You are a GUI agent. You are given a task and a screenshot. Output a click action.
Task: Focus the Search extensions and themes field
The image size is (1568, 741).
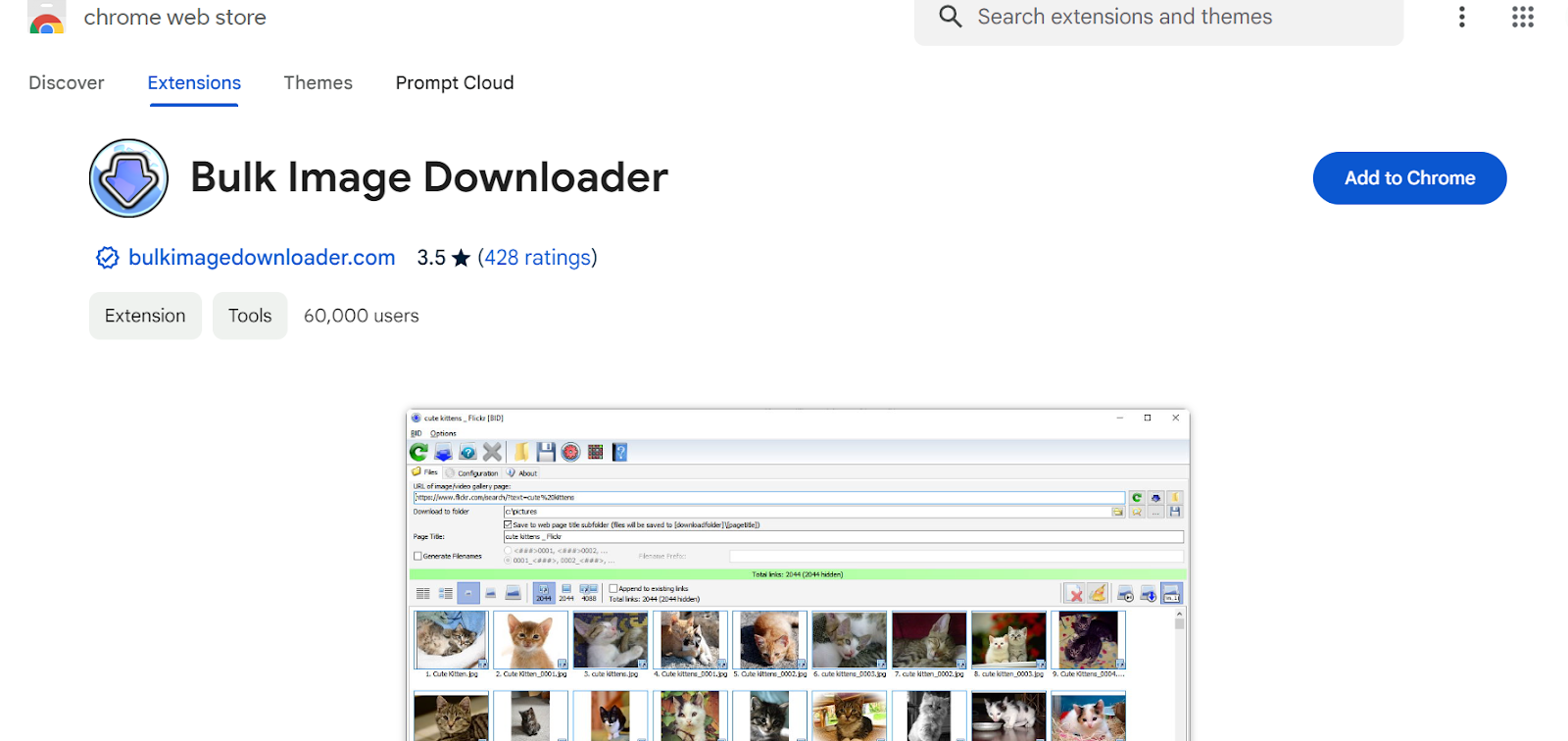(x=1158, y=18)
